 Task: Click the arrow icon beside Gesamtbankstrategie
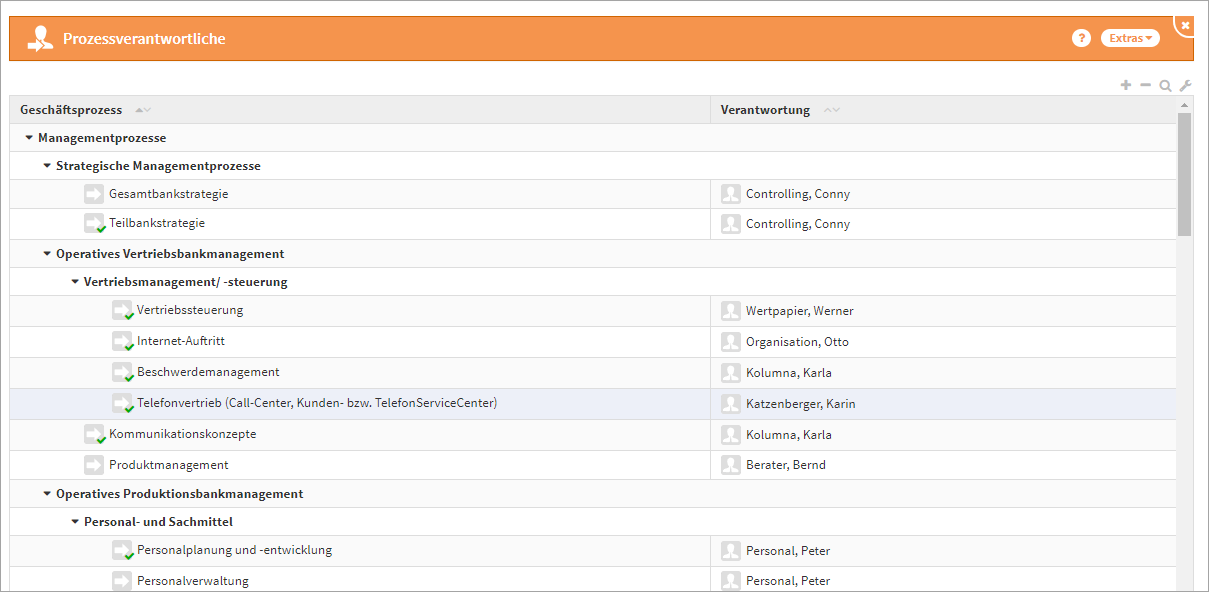pos(94,194)
